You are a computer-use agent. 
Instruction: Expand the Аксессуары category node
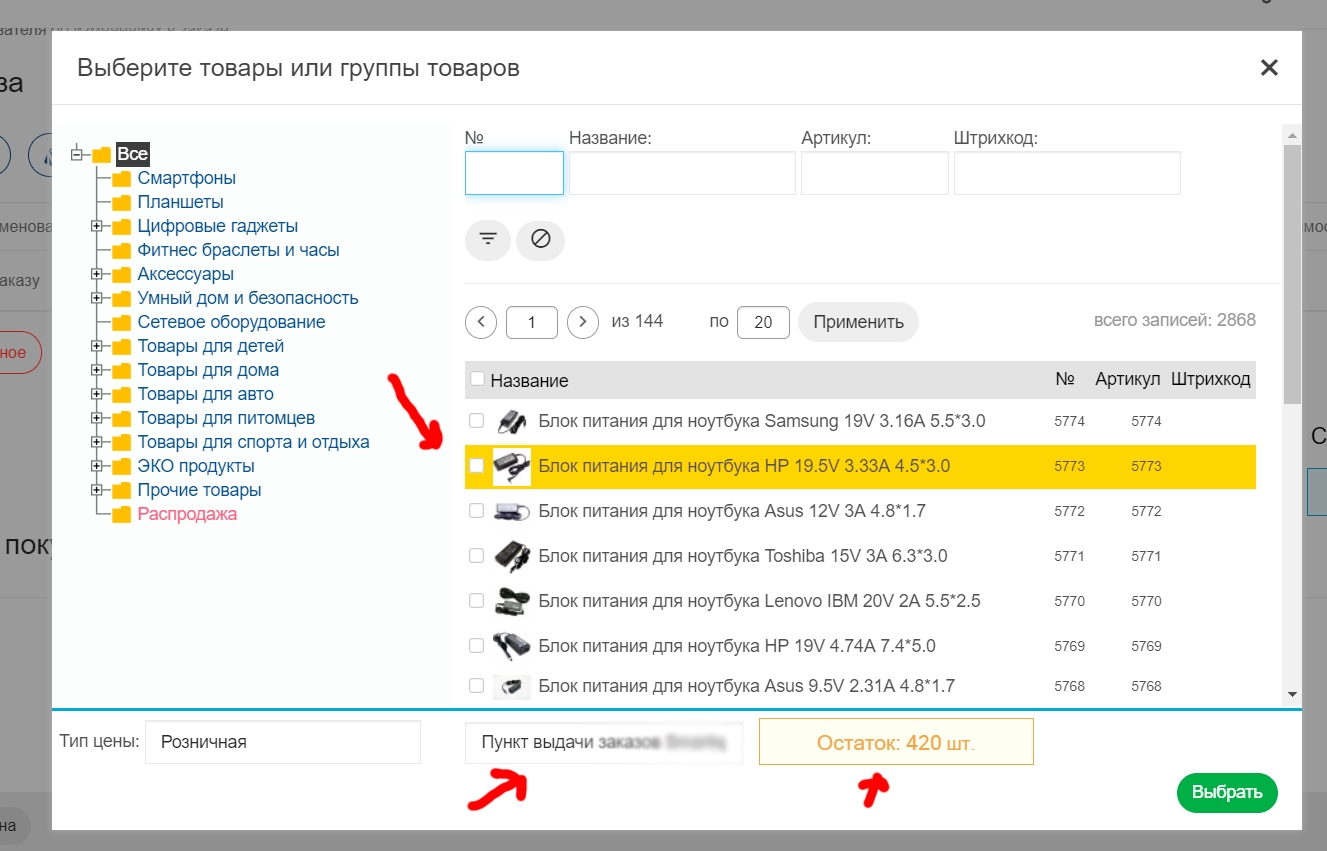[x=97, y=274]
